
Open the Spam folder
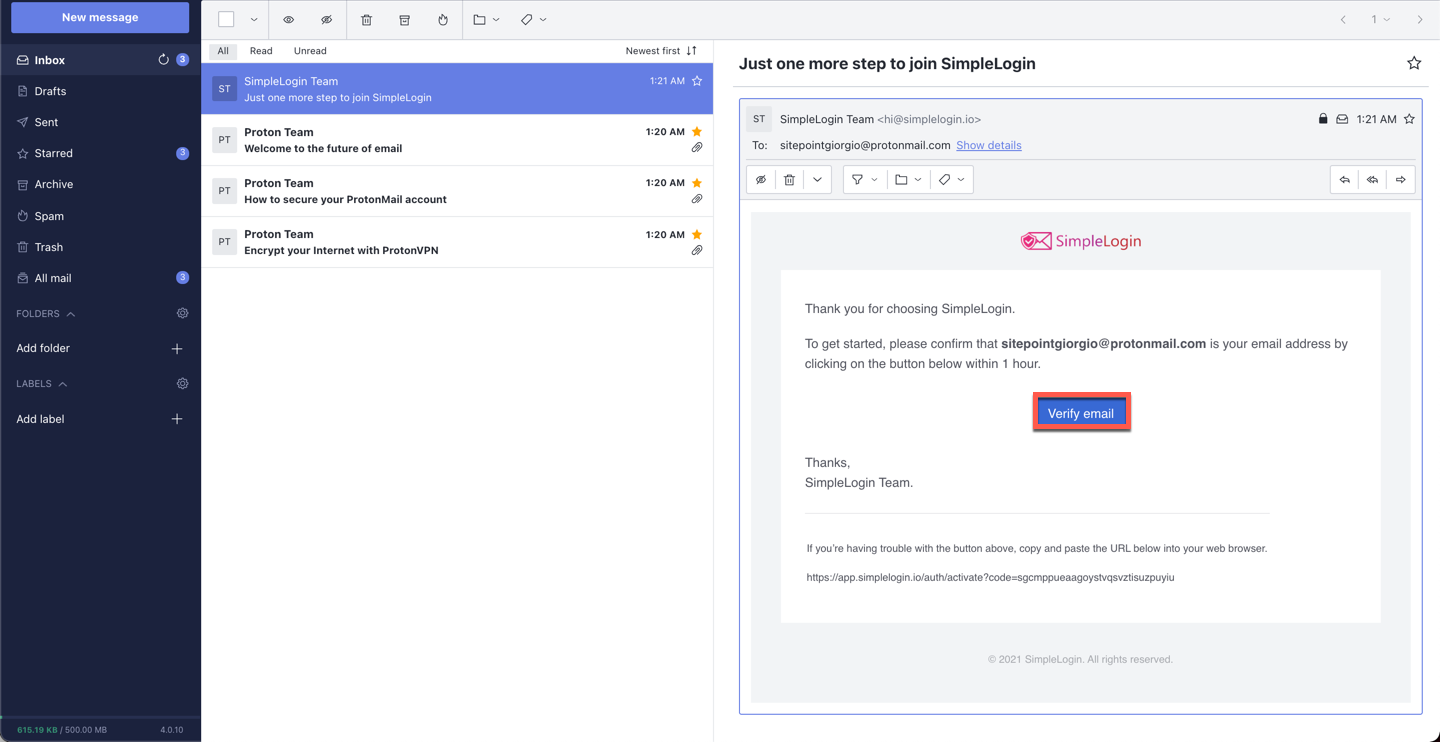(x=100, y=216)
